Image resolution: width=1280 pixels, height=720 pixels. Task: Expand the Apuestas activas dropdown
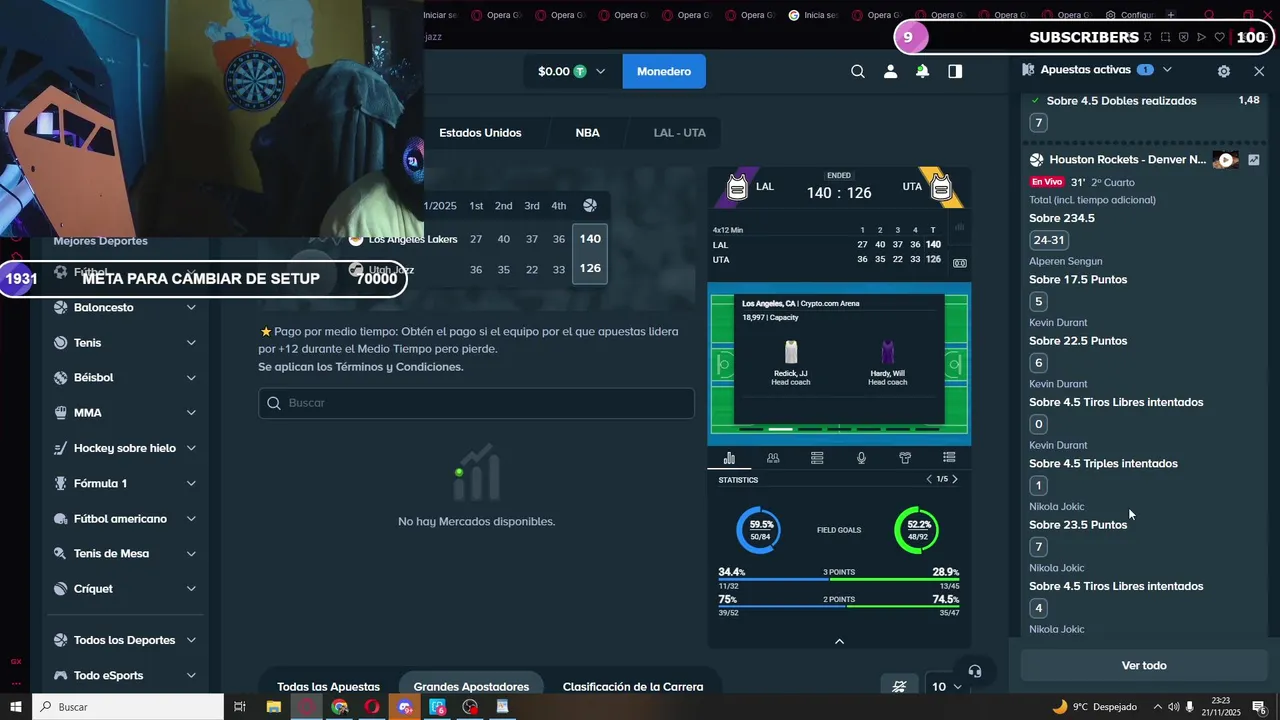pos(1167,70)
